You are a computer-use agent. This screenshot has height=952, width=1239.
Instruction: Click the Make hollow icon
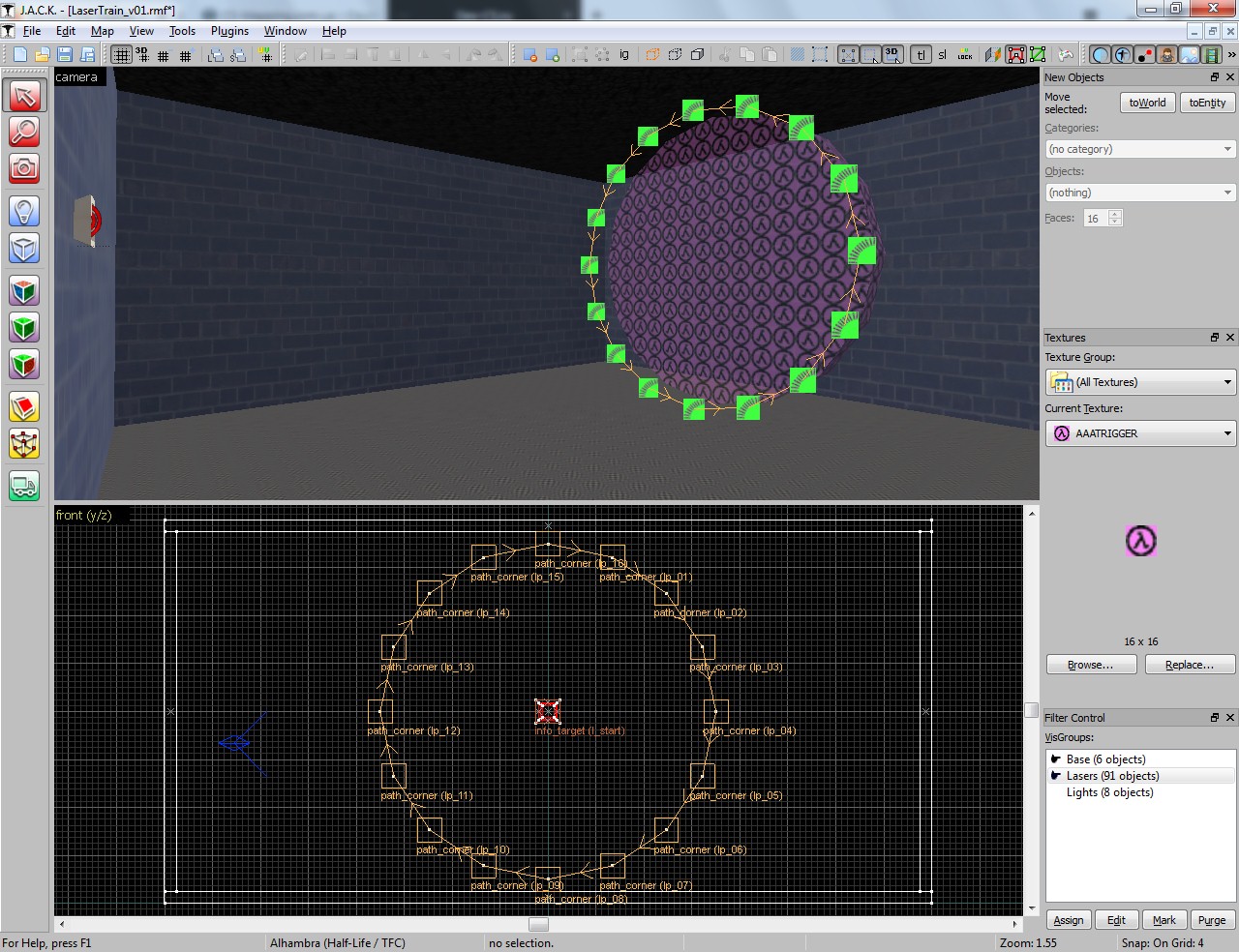tap(675, 55)
